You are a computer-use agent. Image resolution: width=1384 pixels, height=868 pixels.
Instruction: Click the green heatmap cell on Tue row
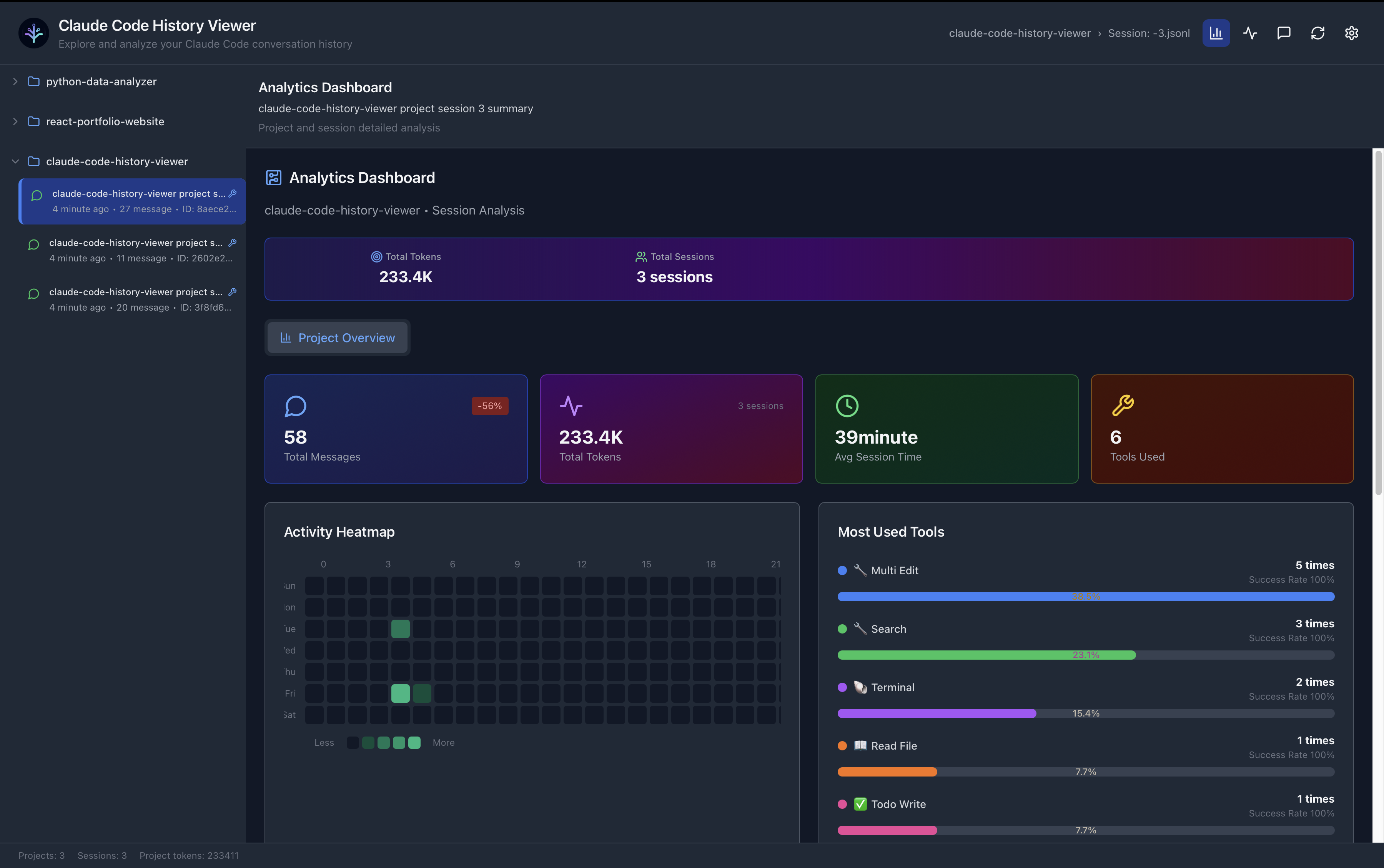point(400,629)
